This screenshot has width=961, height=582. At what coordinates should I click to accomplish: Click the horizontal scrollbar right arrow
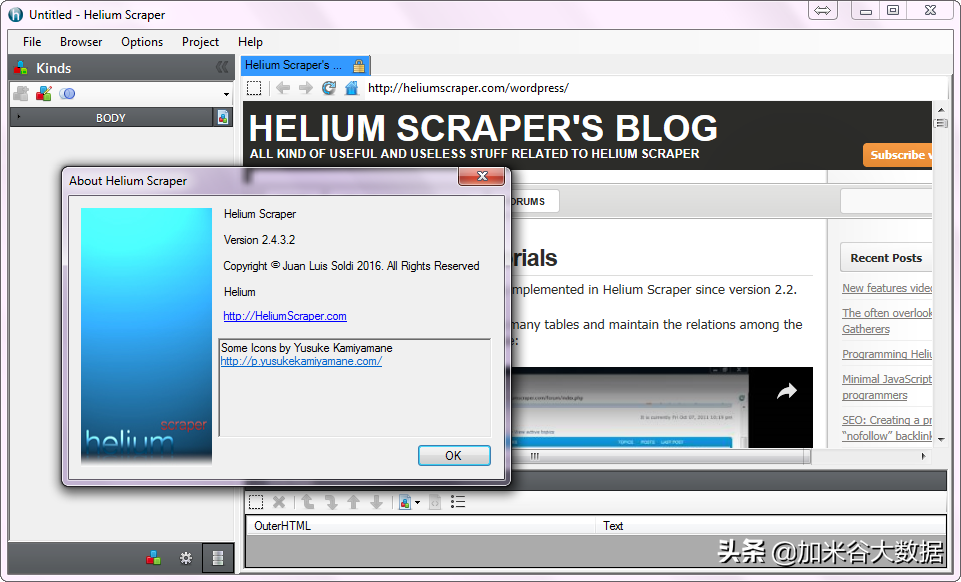(x=924, y=456)
